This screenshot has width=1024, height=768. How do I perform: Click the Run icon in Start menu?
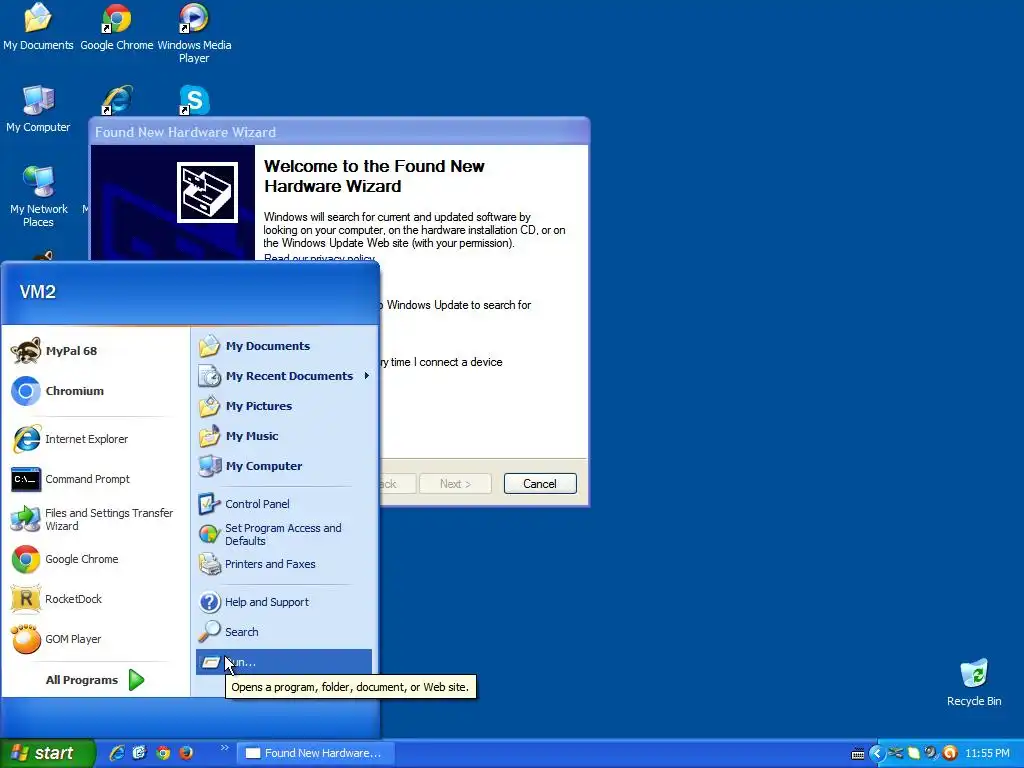(x=210, y=662)
